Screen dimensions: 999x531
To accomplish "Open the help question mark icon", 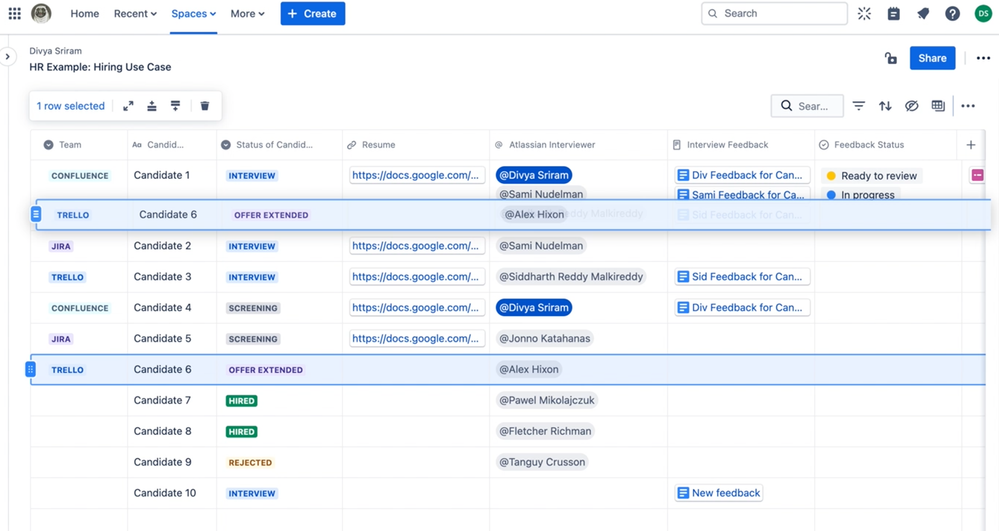I will click(952, 13).
